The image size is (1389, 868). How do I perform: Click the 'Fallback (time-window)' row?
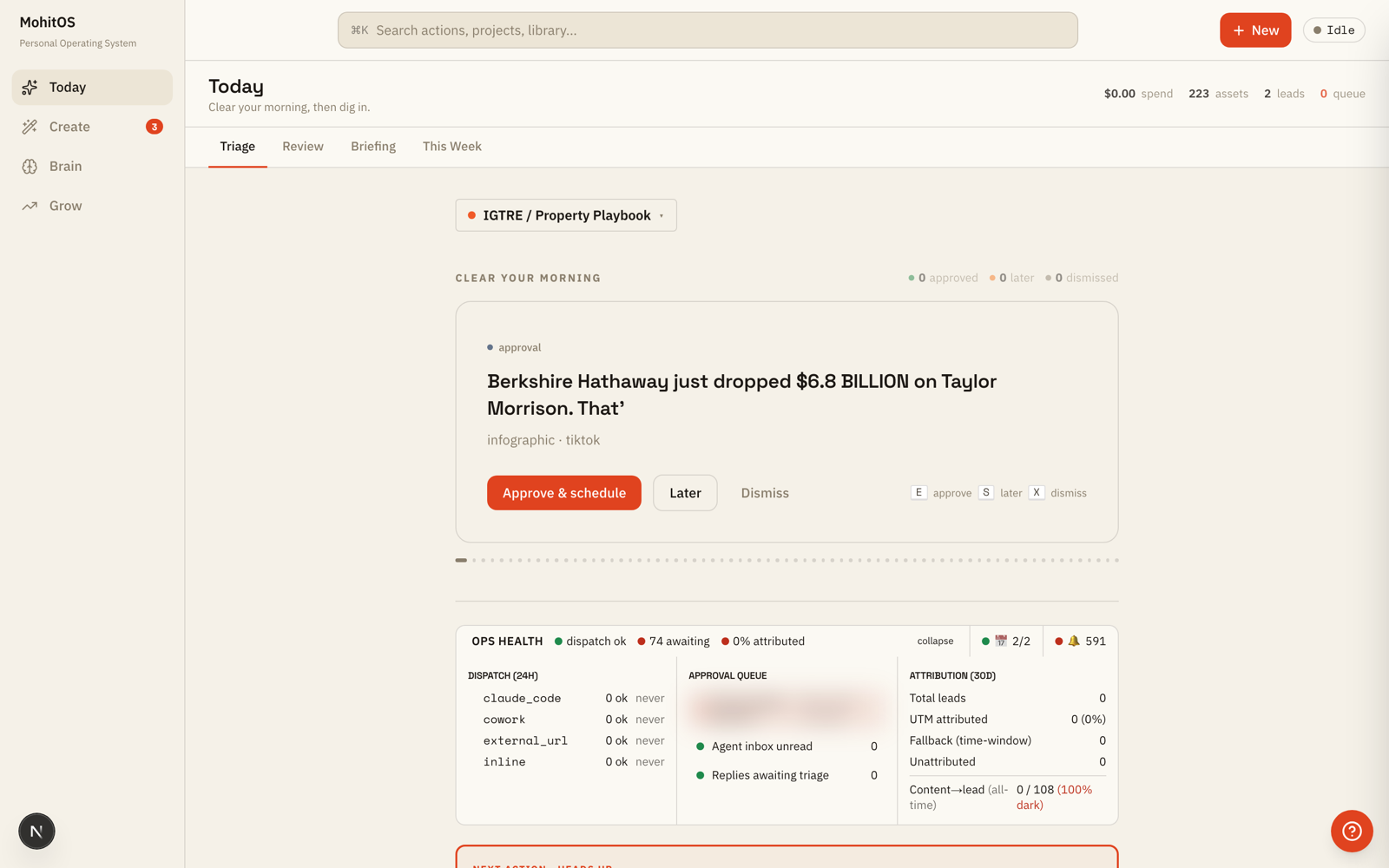[1008, 740]
